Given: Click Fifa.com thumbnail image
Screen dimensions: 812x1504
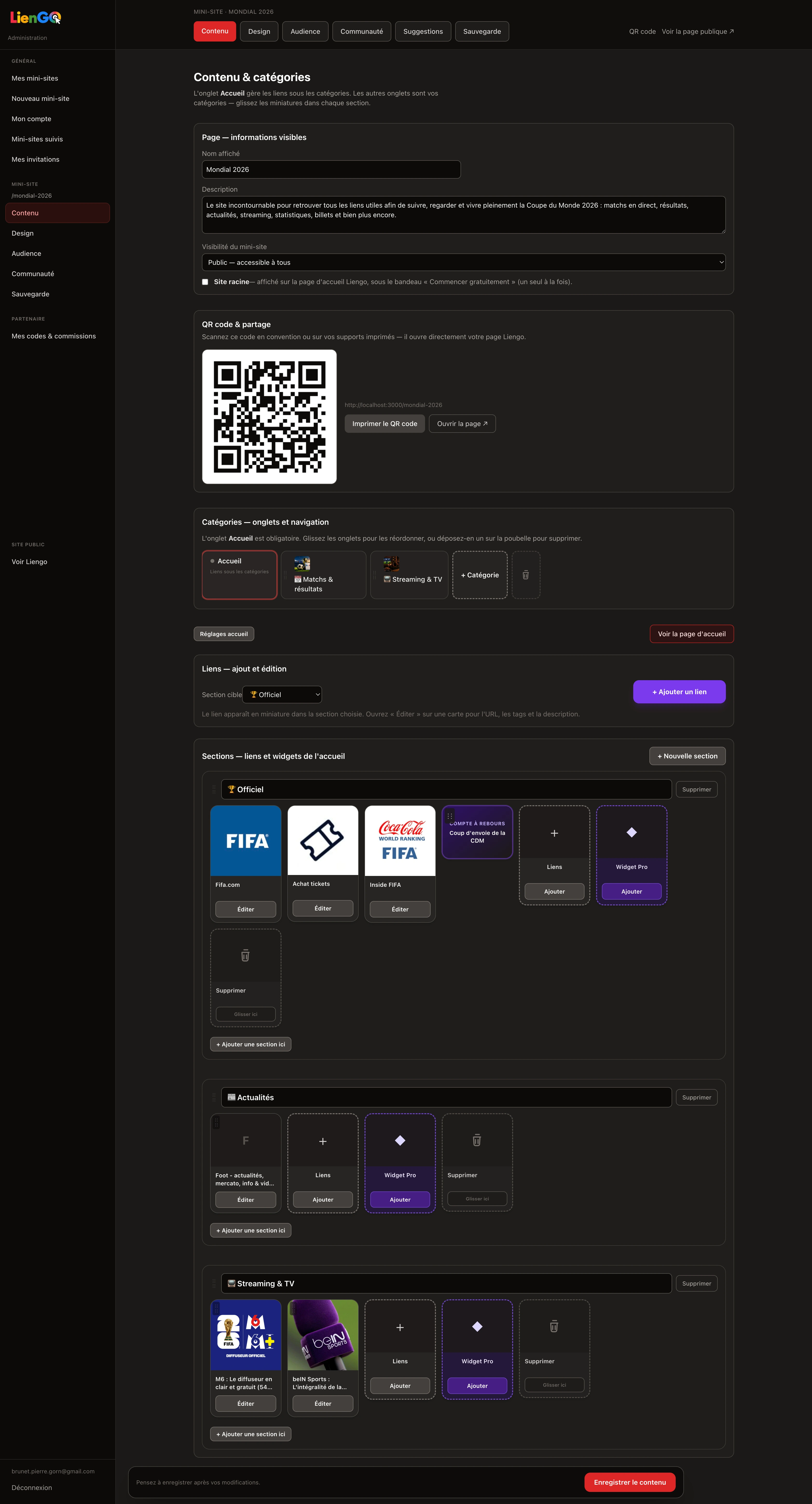Looking at the screenshot, I should click(246, 841).
